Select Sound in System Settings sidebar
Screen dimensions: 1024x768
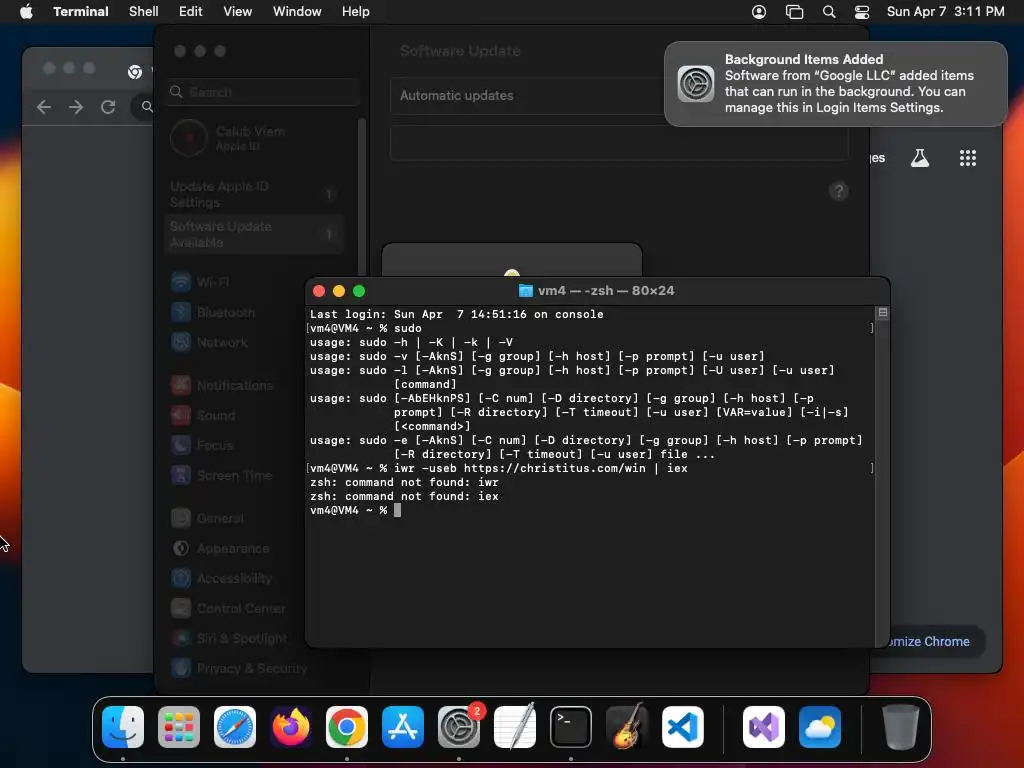click(x=255, y=415)
